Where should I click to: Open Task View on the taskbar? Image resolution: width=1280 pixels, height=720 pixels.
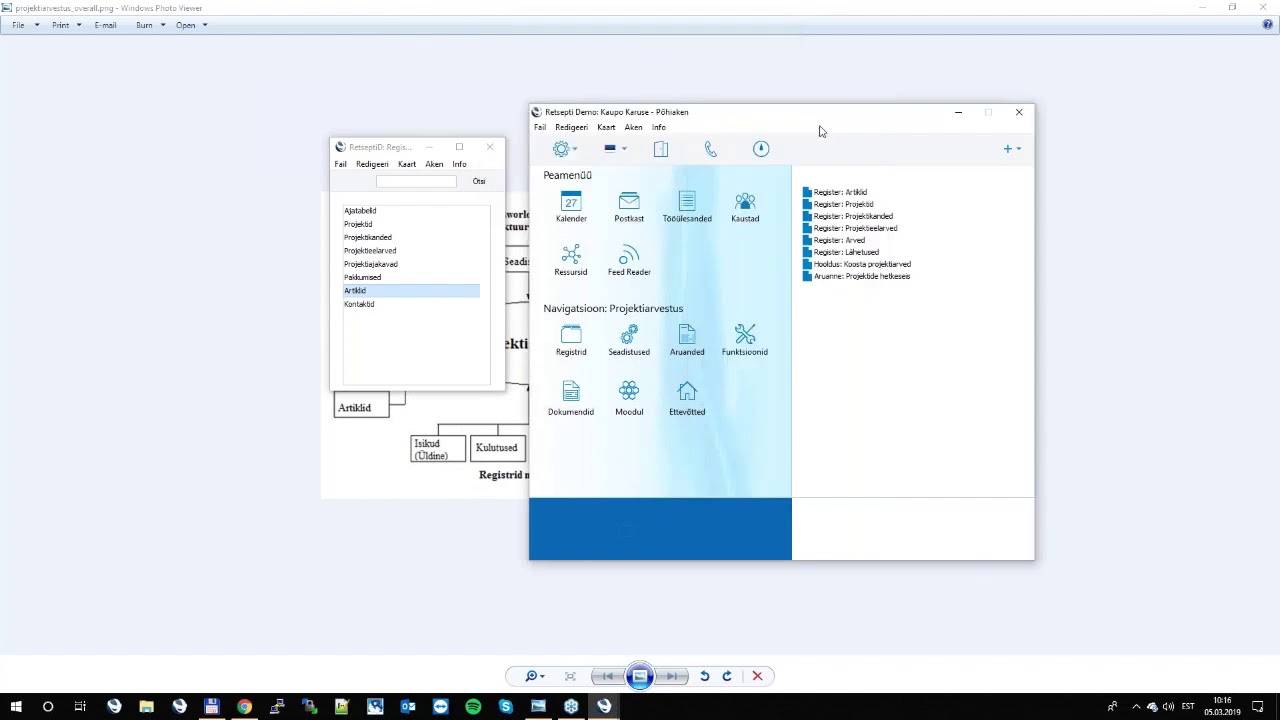80,707
